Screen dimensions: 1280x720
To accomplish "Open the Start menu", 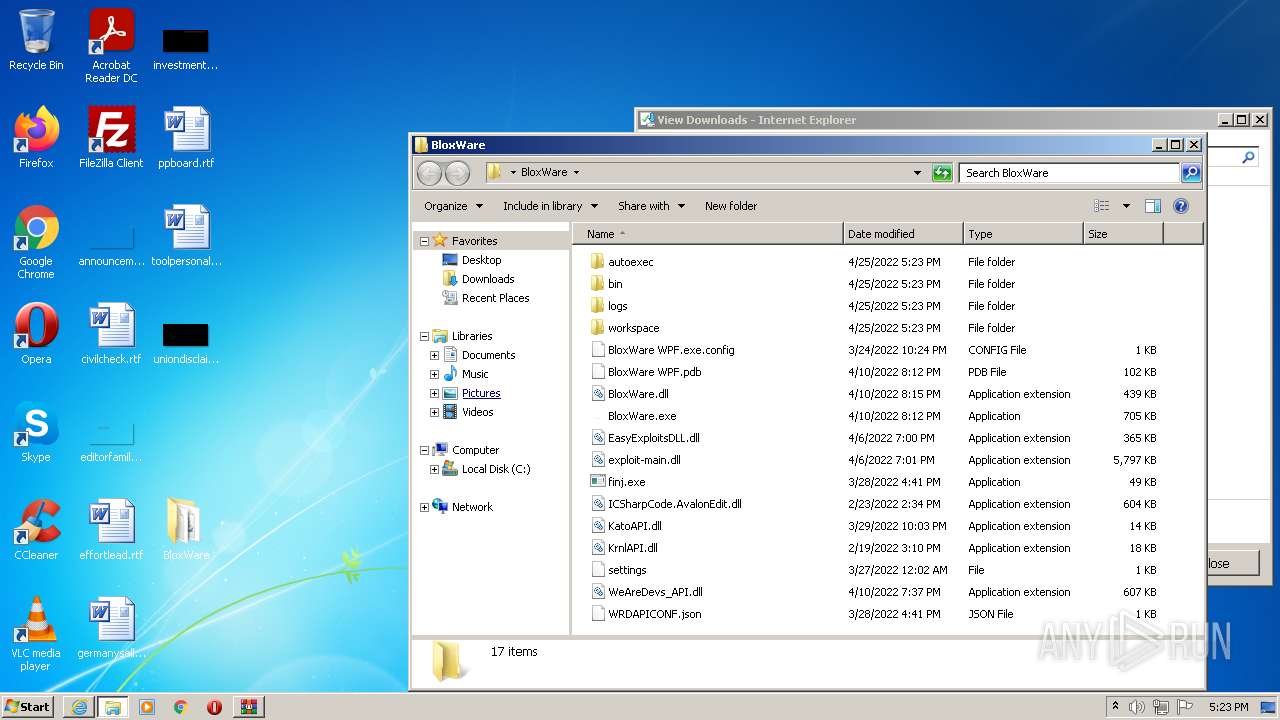I will pos(28,707).
